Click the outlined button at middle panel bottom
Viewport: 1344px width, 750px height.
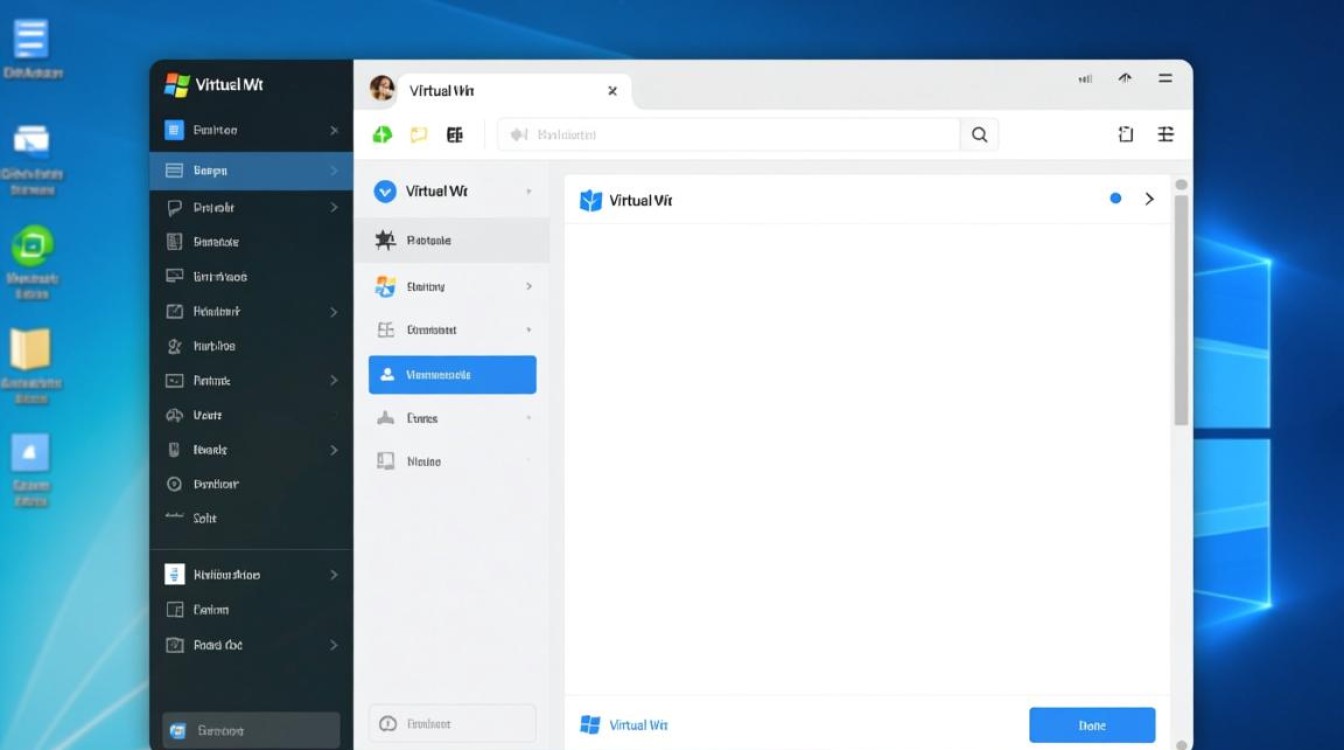[452, 724]
